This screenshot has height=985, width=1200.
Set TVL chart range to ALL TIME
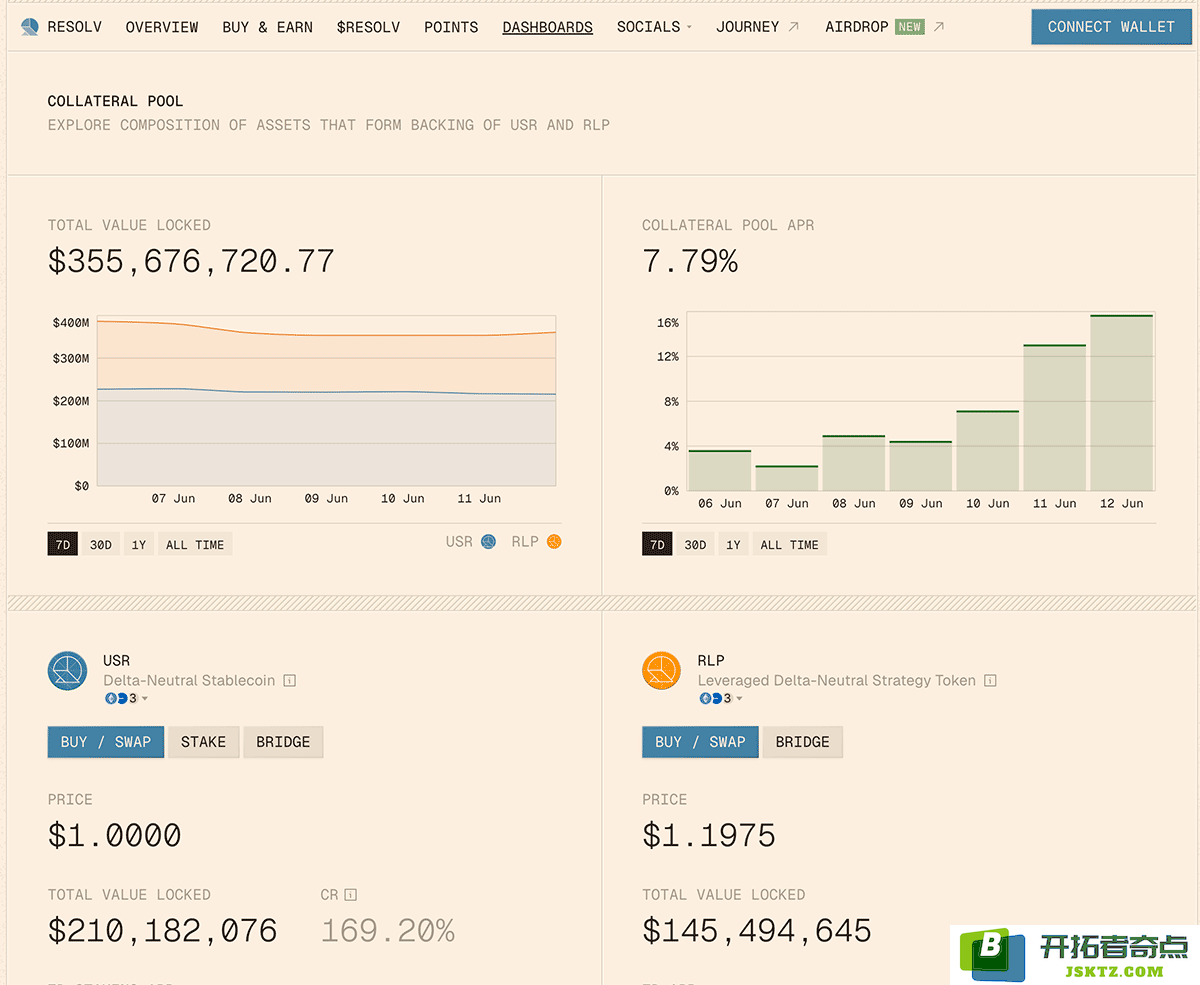(195, 545)
